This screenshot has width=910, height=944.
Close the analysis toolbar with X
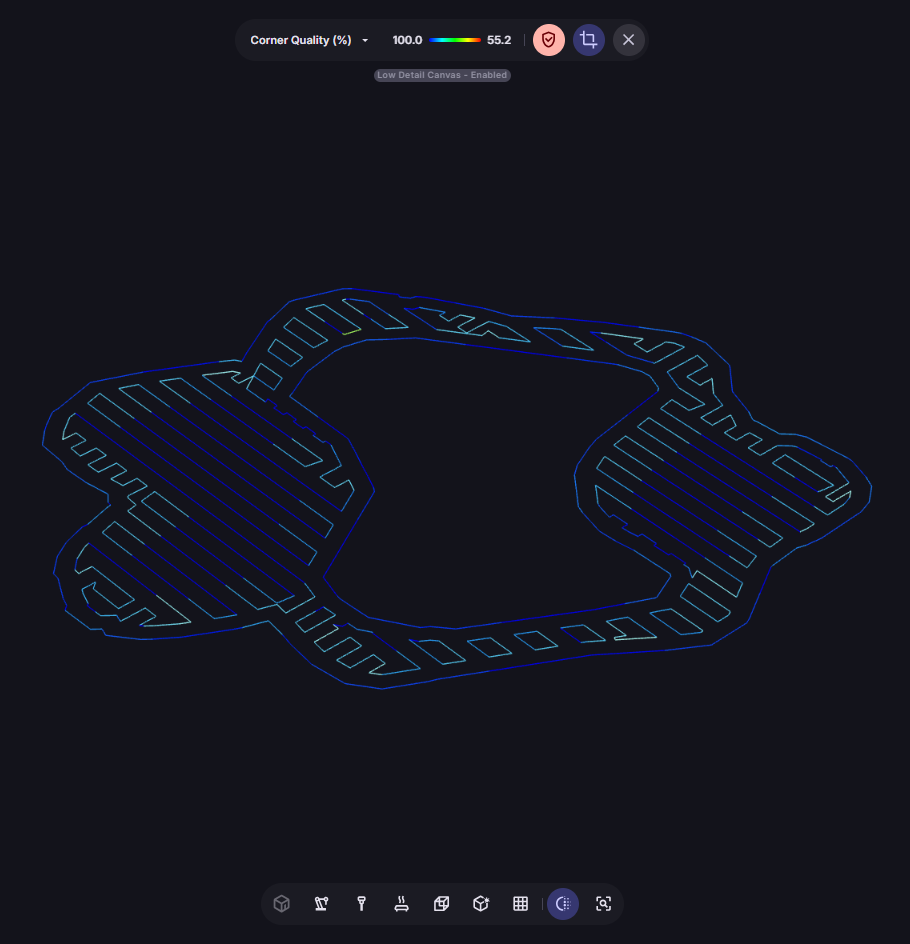tap(628, 40)
